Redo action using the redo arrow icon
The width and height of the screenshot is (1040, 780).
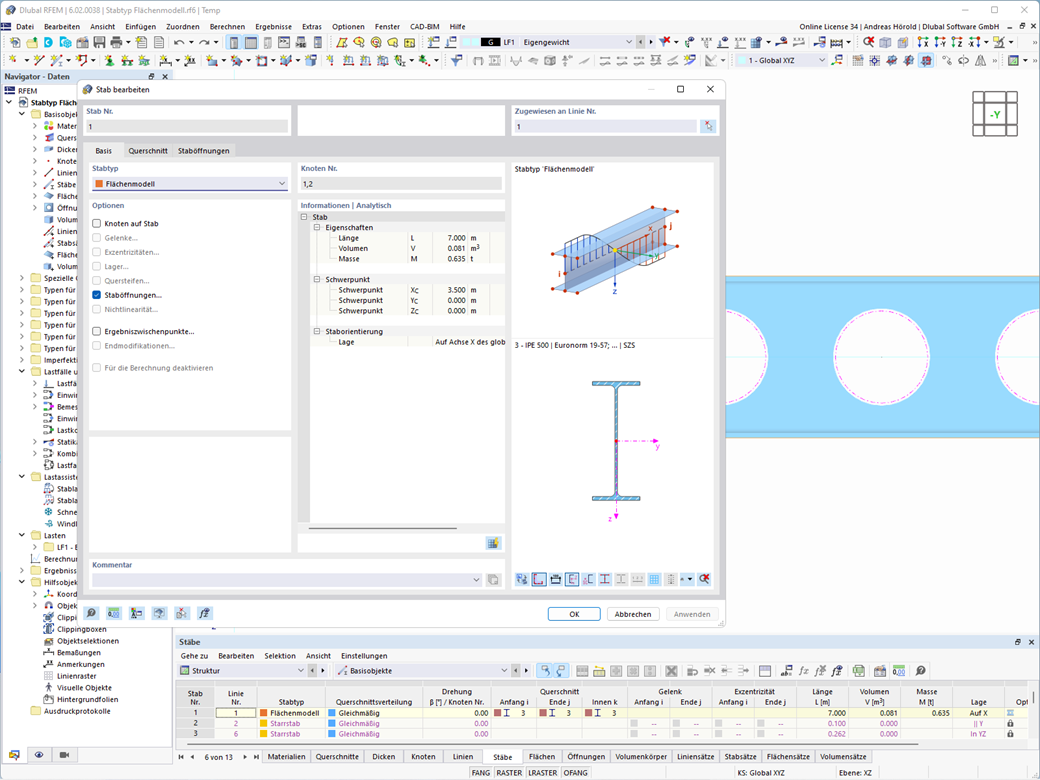coord(204,42)
